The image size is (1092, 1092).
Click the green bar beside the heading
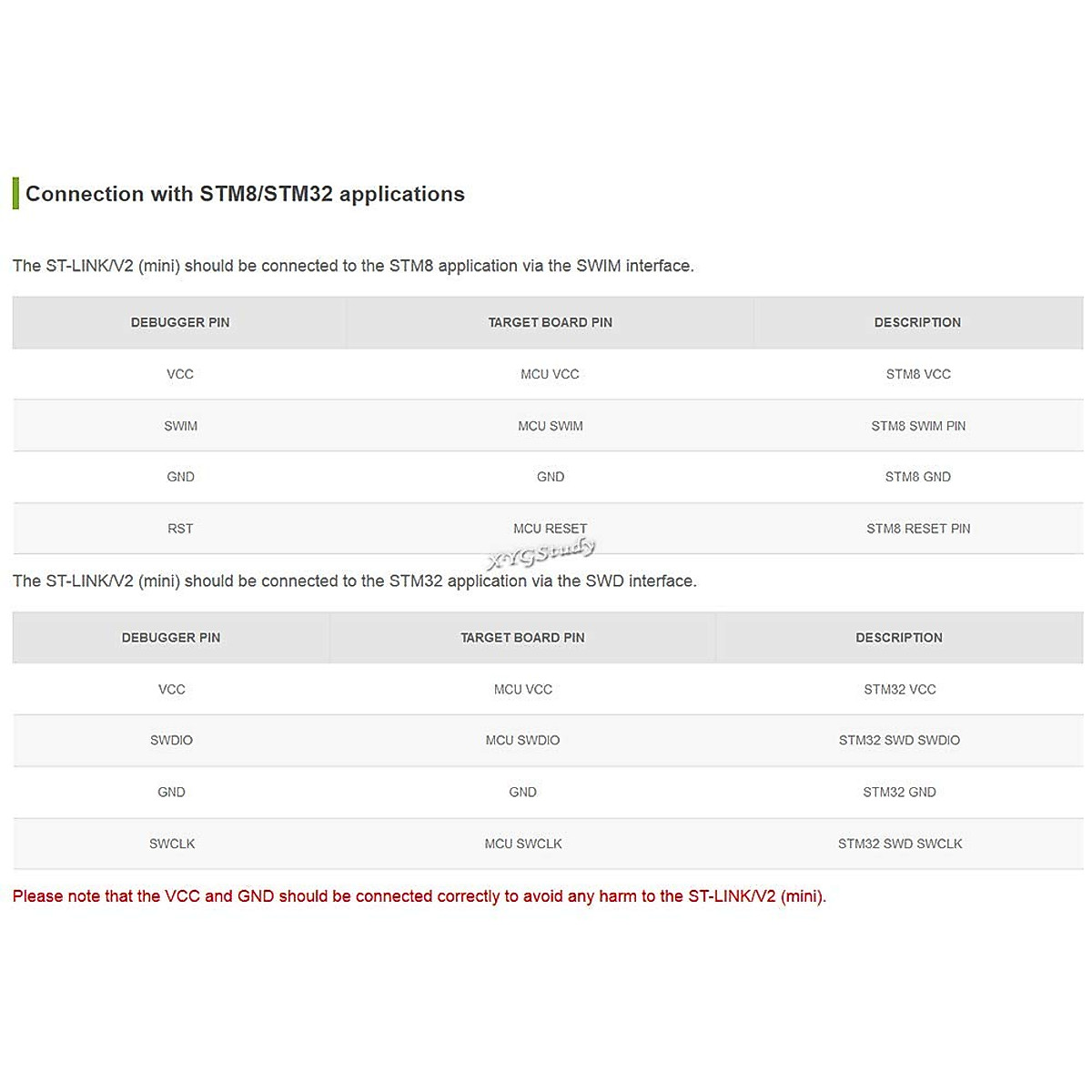point(15,194)
